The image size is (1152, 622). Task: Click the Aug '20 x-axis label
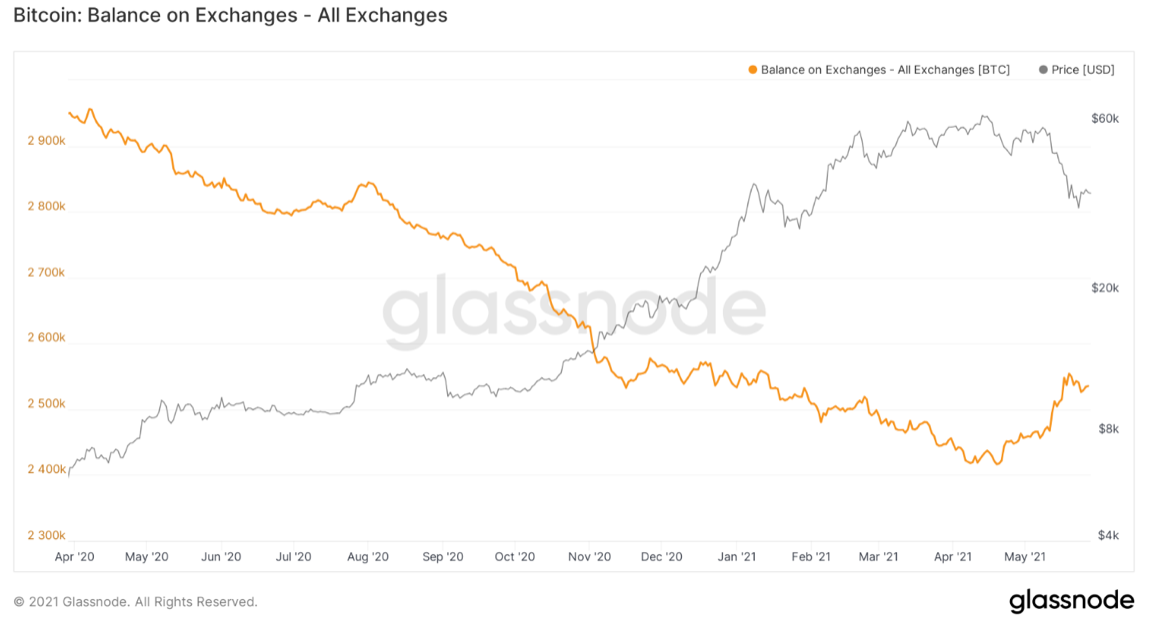pyautogui.click(x=367, y=557)
